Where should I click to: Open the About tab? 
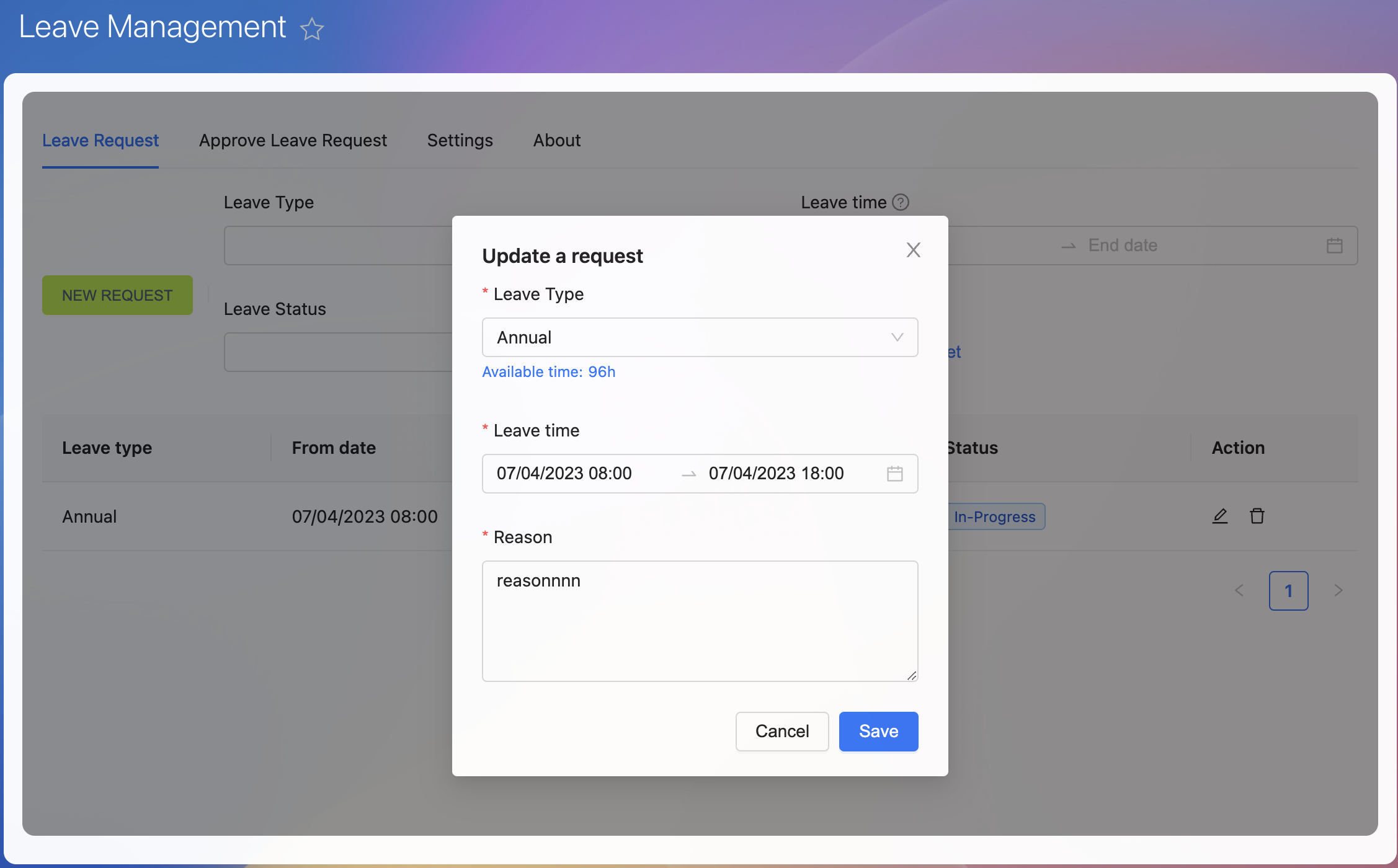[x=556, y=141]
